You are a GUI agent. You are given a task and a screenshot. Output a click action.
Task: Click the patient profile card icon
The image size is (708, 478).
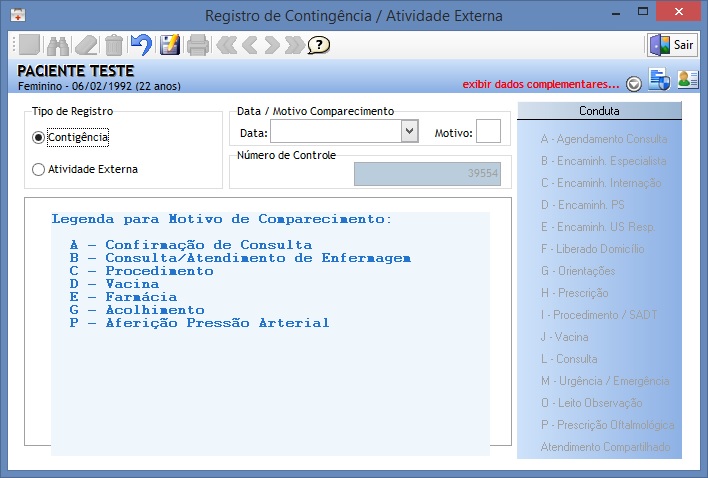tap(688, 79)
